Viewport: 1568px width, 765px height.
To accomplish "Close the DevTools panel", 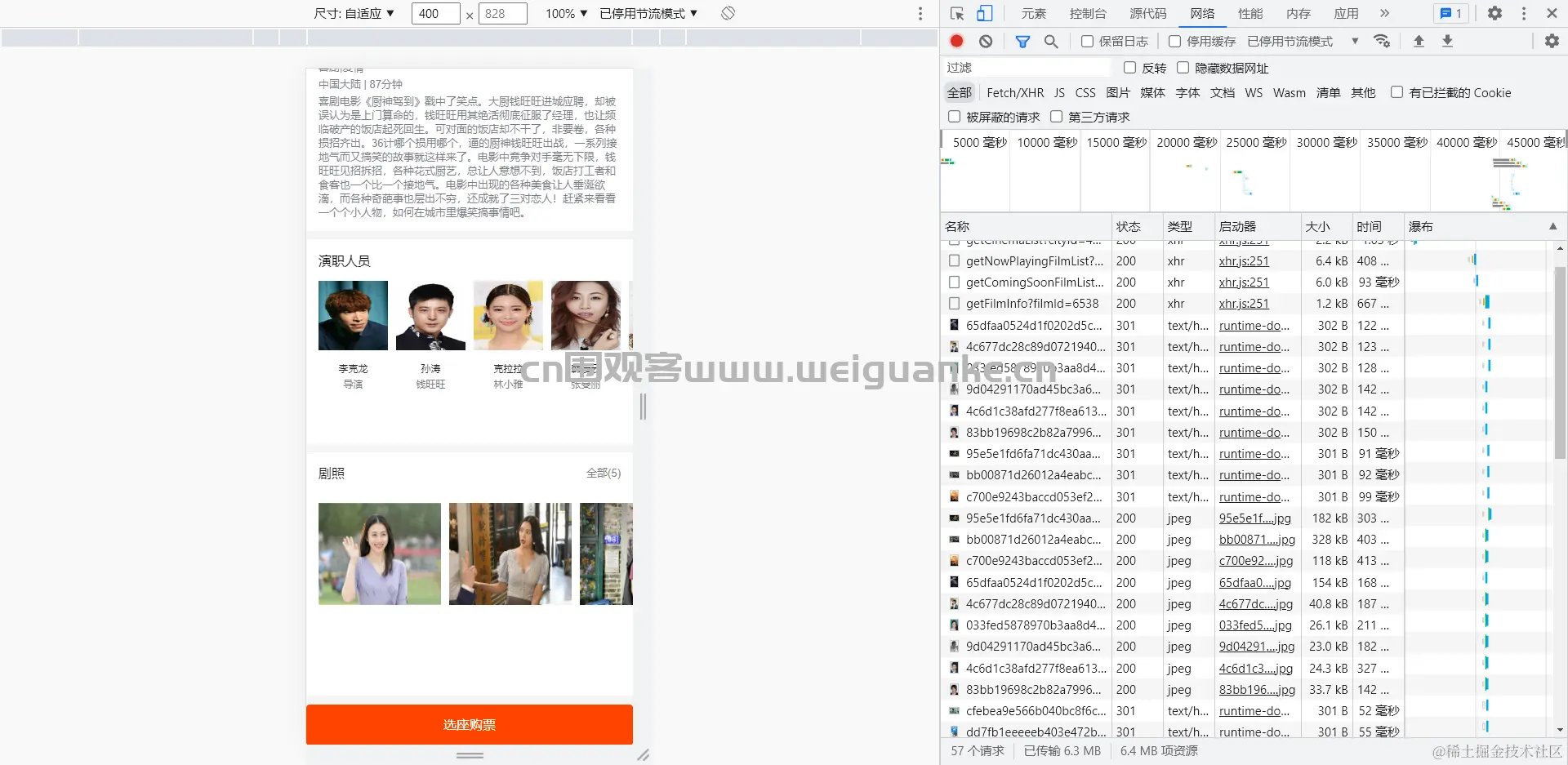I will [1552, 13].
